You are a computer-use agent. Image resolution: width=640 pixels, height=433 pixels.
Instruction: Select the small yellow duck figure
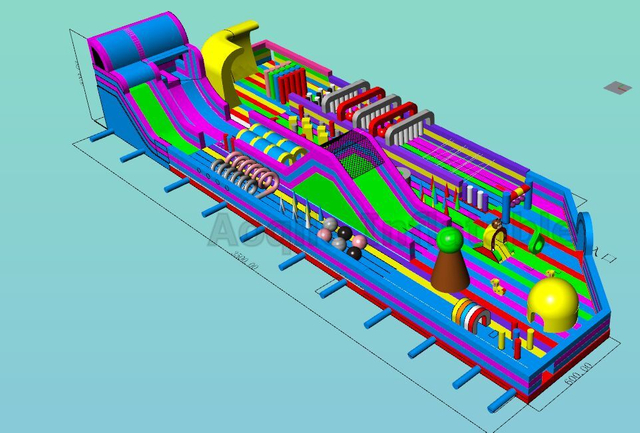(x=496, y=287)
